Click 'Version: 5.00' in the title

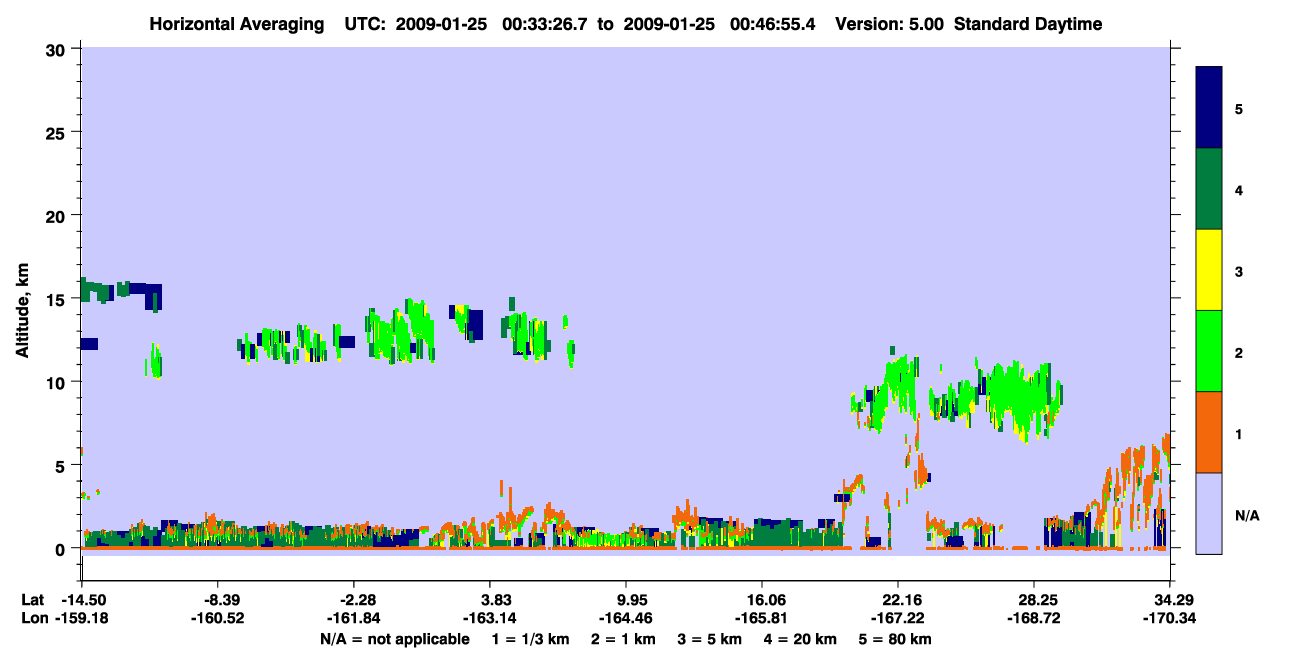(889, 24)
